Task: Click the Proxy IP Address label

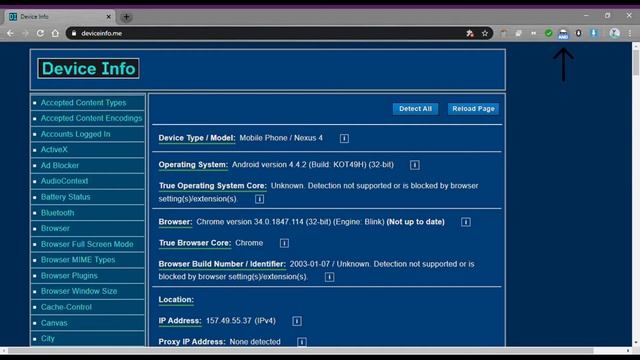Action: (x=192, y=342)
